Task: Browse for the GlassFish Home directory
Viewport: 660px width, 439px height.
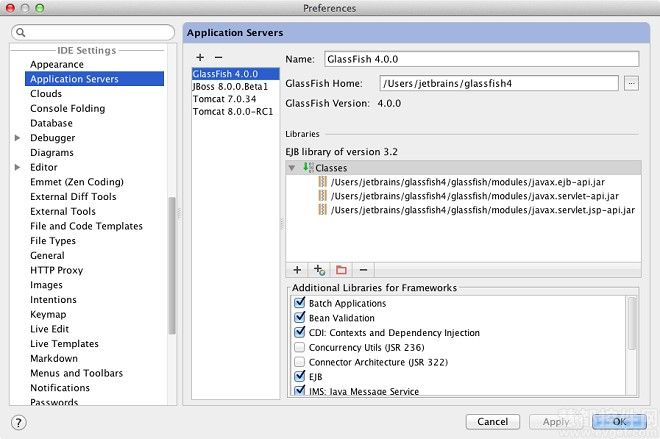Action: [x=631, y=83]
